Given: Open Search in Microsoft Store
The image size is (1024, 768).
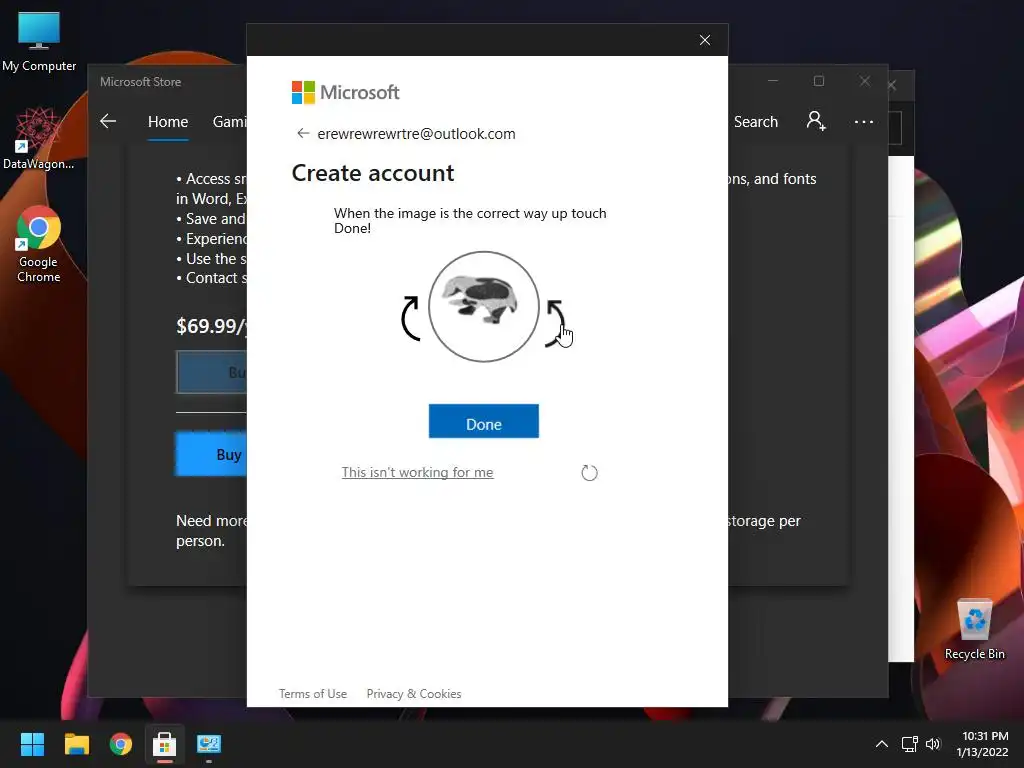Looking at the screenshot, I should pyautogui.click(x=756, y=122).
